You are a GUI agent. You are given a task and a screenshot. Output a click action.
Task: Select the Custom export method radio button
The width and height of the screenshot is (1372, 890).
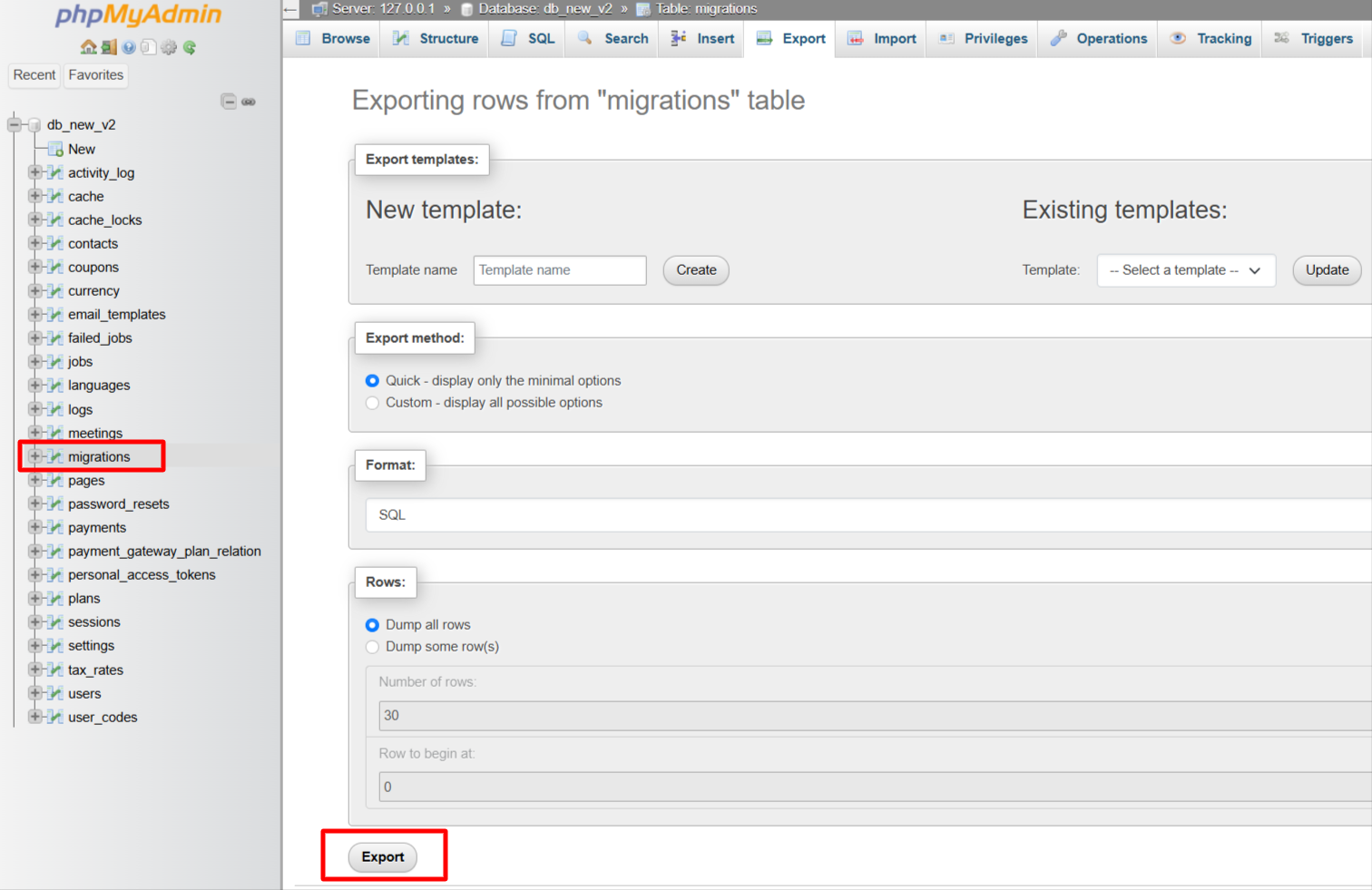tap(372, 403)
